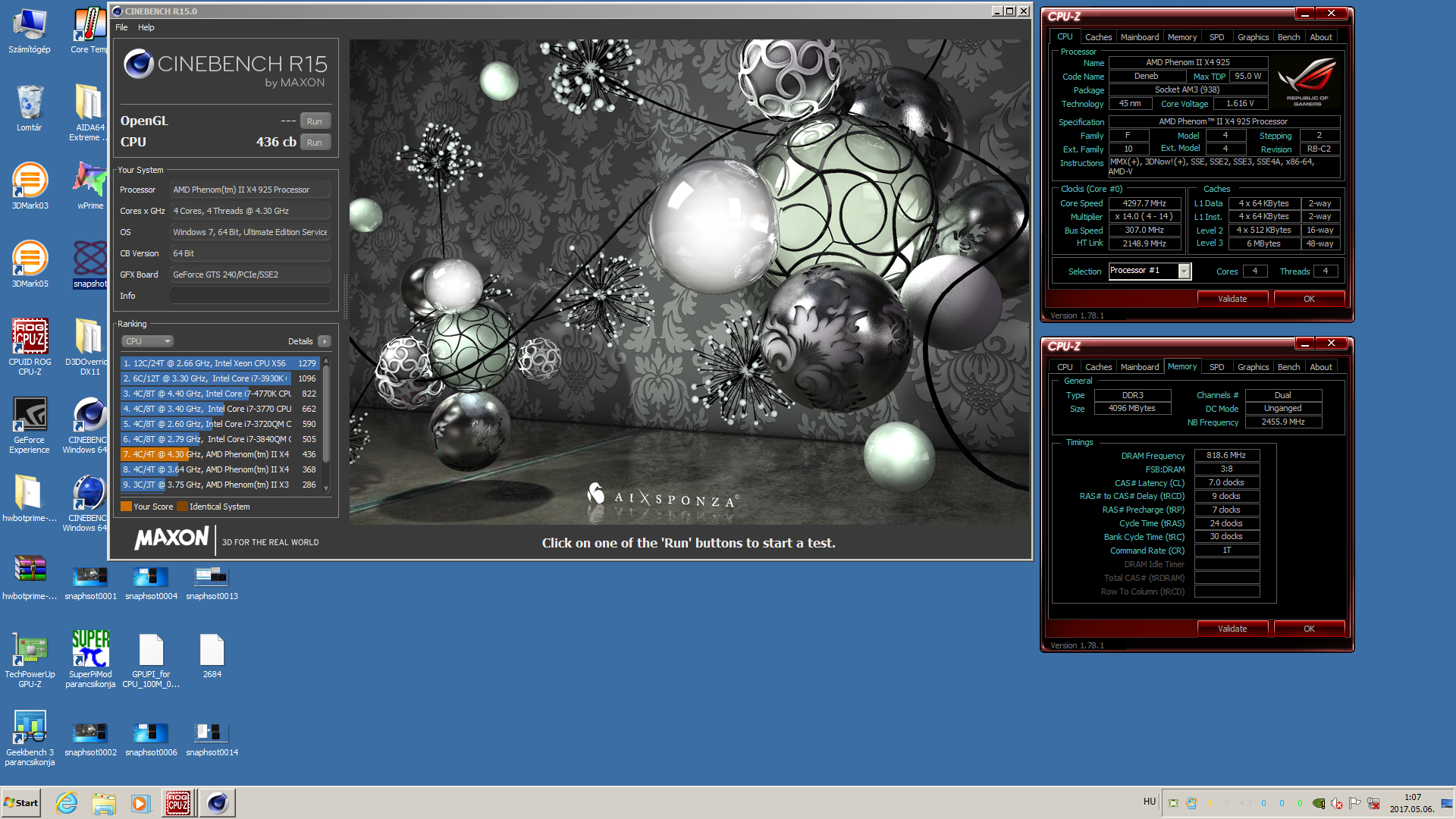Click Validate in bottom CPU-Z window
1456x819 pixels.
pos(1232,629)
